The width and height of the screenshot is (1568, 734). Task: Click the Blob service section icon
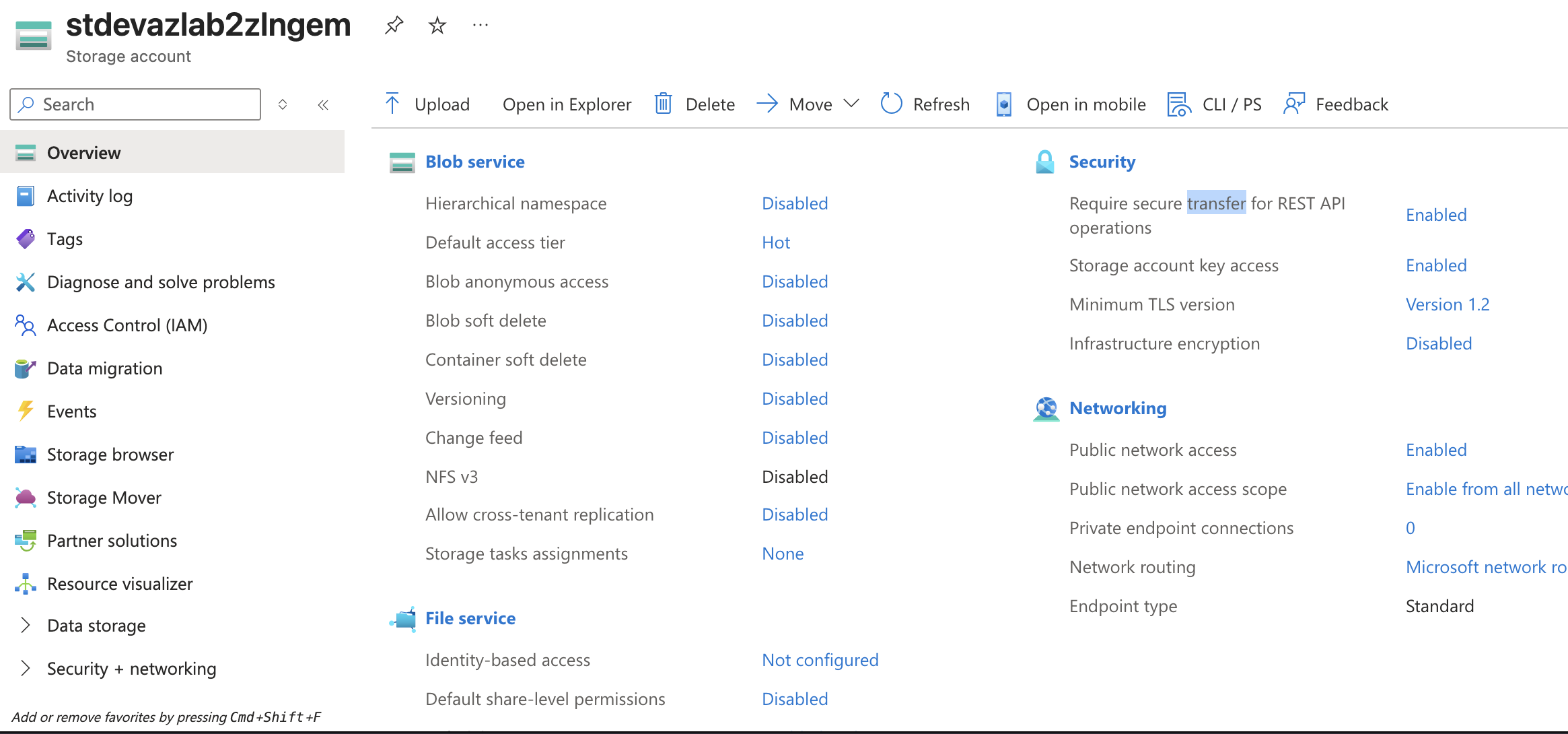click(x=402, y=162)
